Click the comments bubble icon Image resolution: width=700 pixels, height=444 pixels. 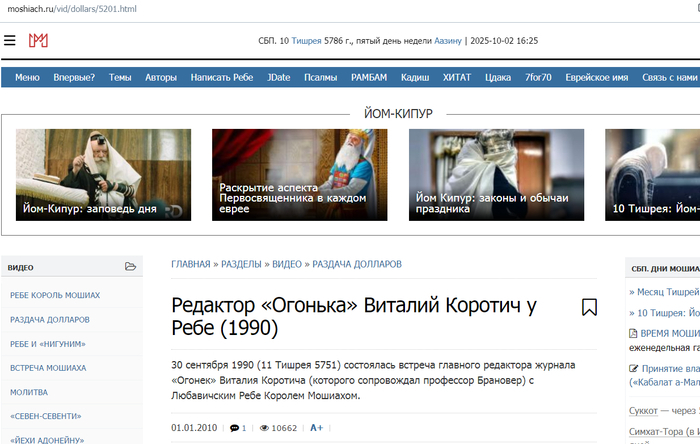[x=234, y=428]
